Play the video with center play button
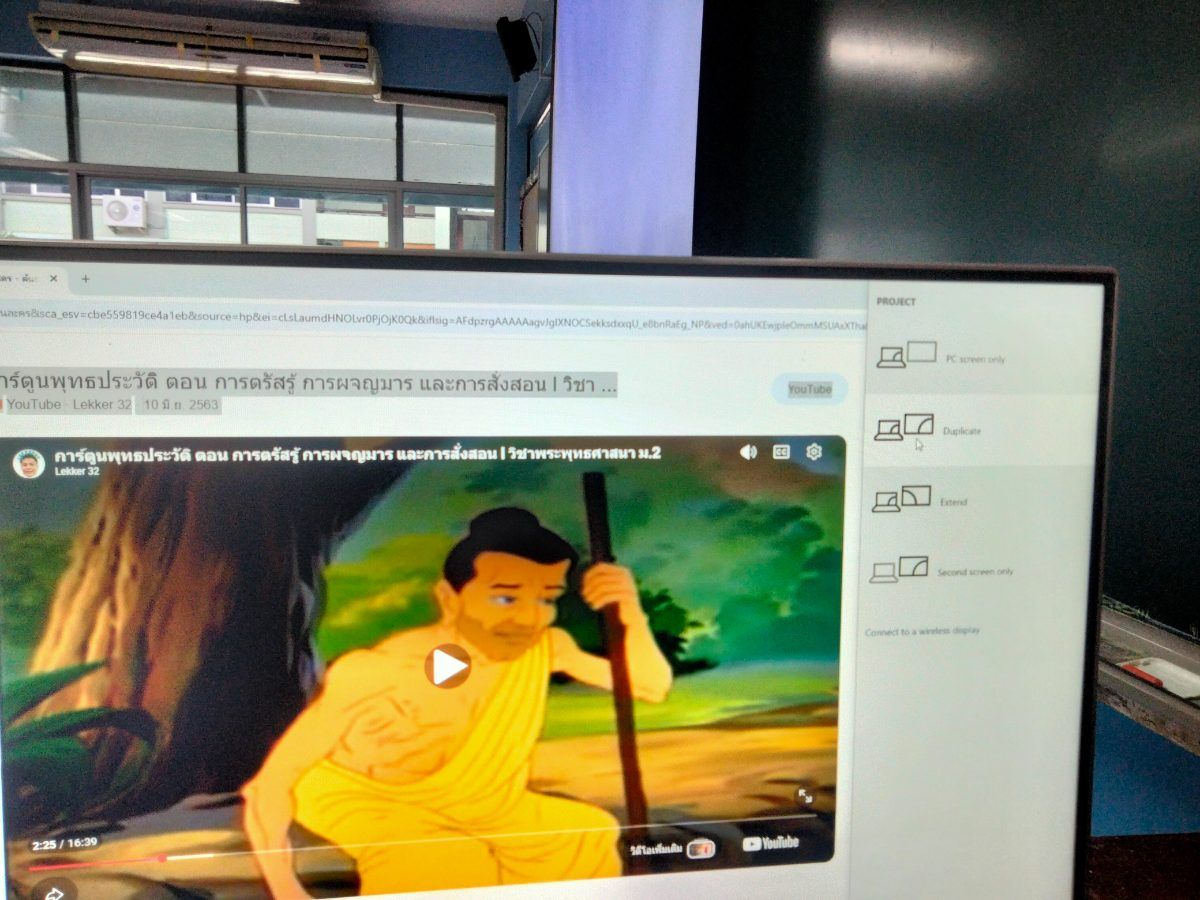The image size is (1200, 900). [x=447, y=666]
